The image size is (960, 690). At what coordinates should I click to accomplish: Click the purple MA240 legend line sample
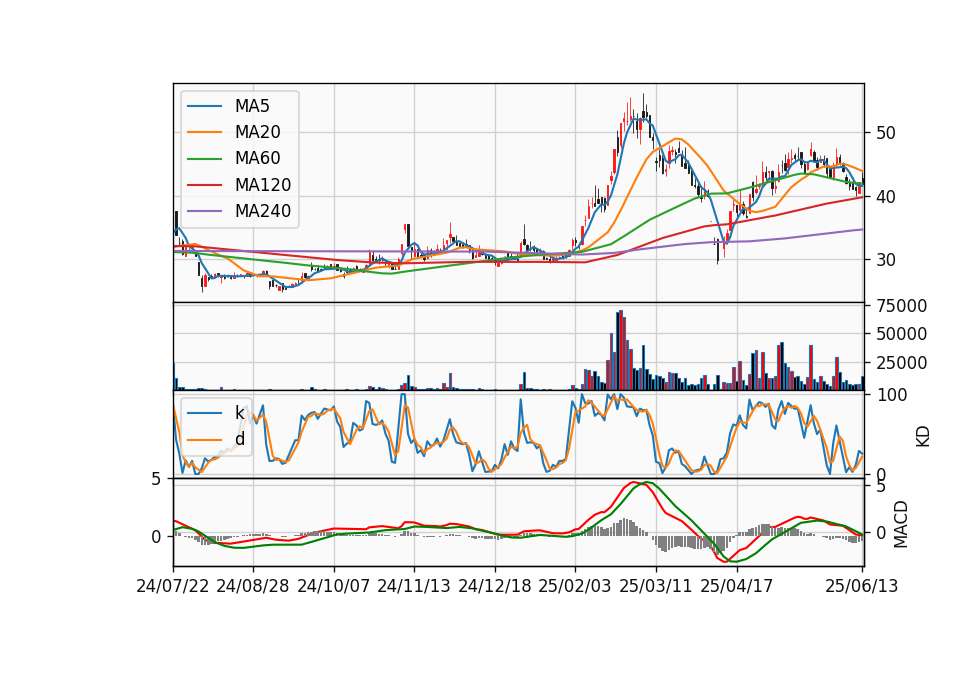click(204, 211)
